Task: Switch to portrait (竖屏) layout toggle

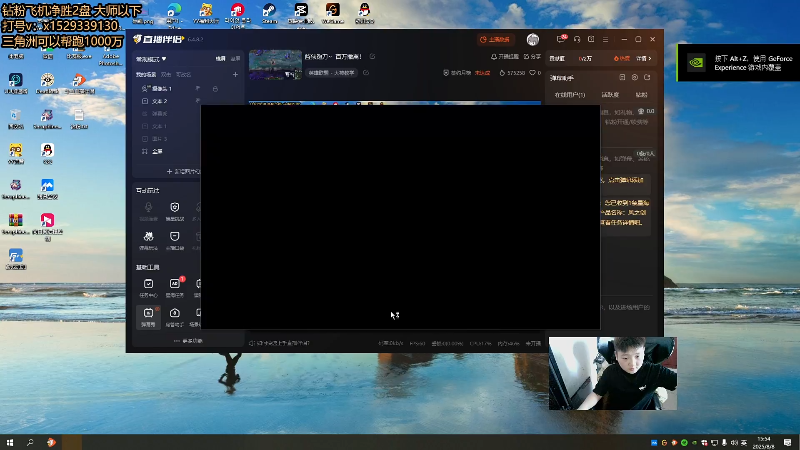Action: point(235,59)
